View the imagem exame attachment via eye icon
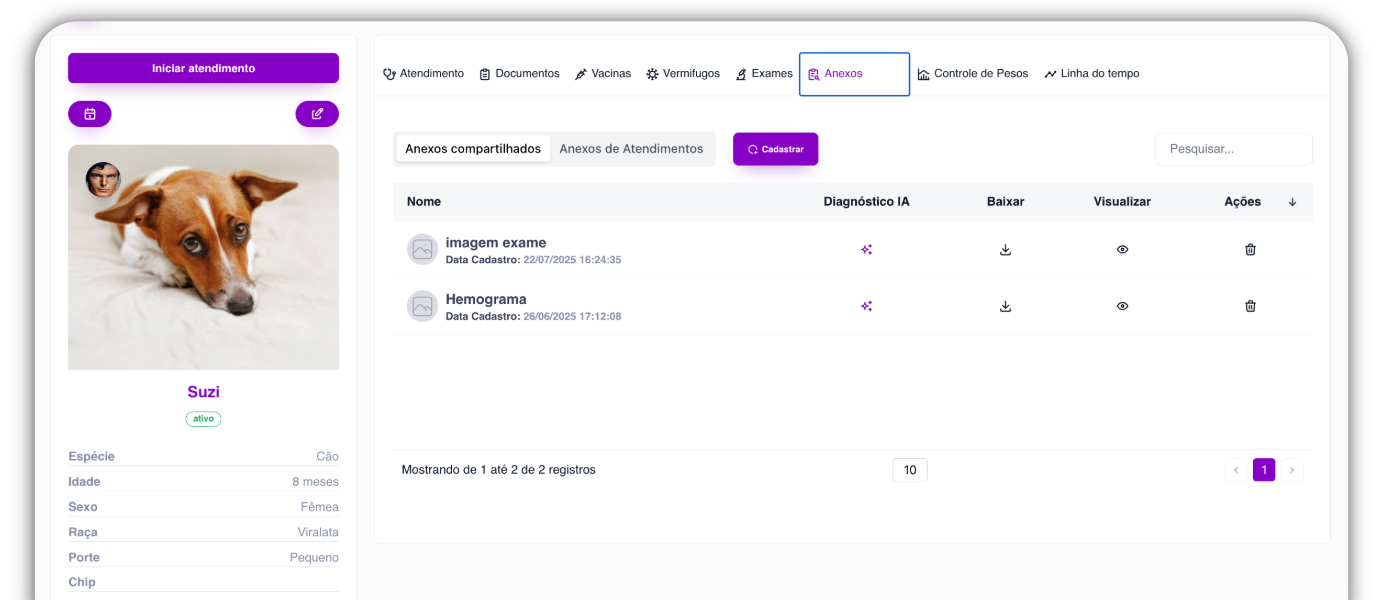The width and height of the screenshot is (1400, 600). pos(1122,250)
